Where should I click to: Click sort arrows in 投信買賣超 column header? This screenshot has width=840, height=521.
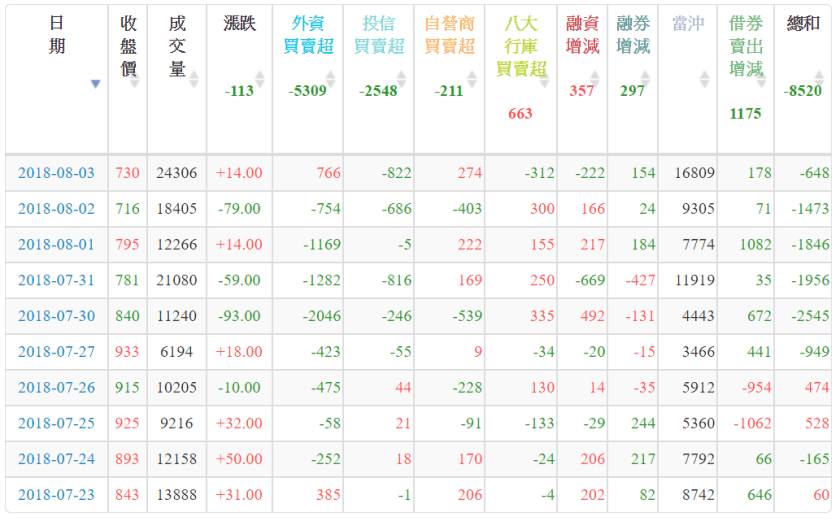tap(402, 78)
